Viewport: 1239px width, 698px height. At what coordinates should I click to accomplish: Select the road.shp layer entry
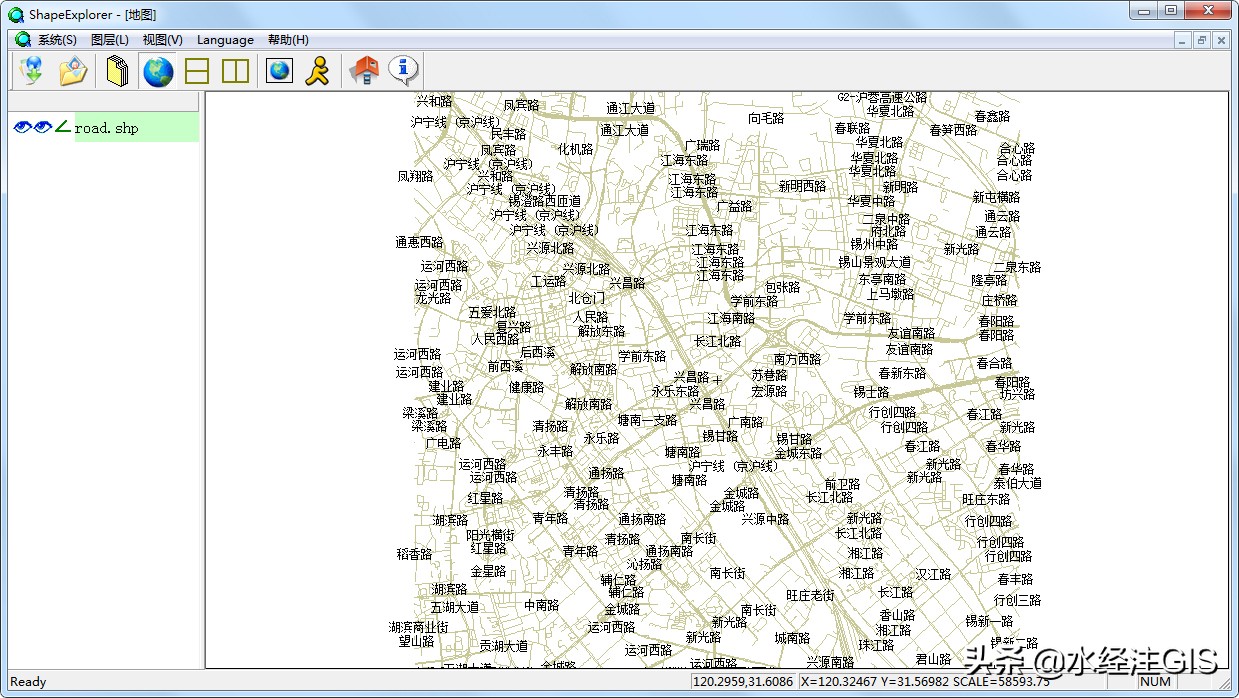106,128
